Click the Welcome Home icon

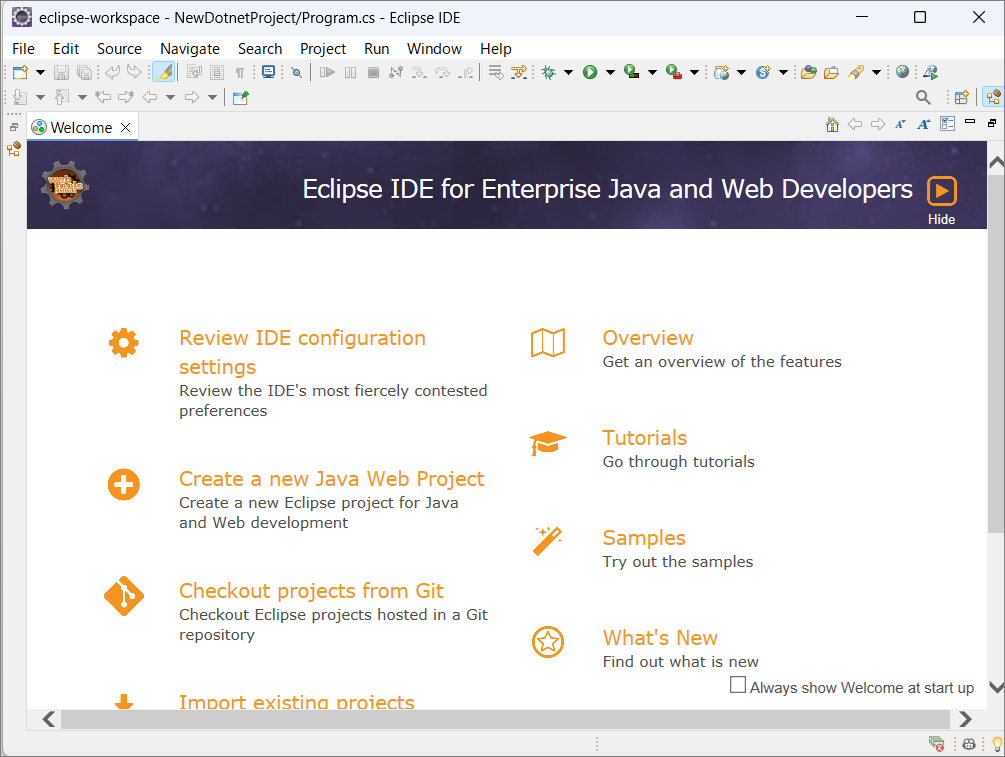(x=832, y=124)
